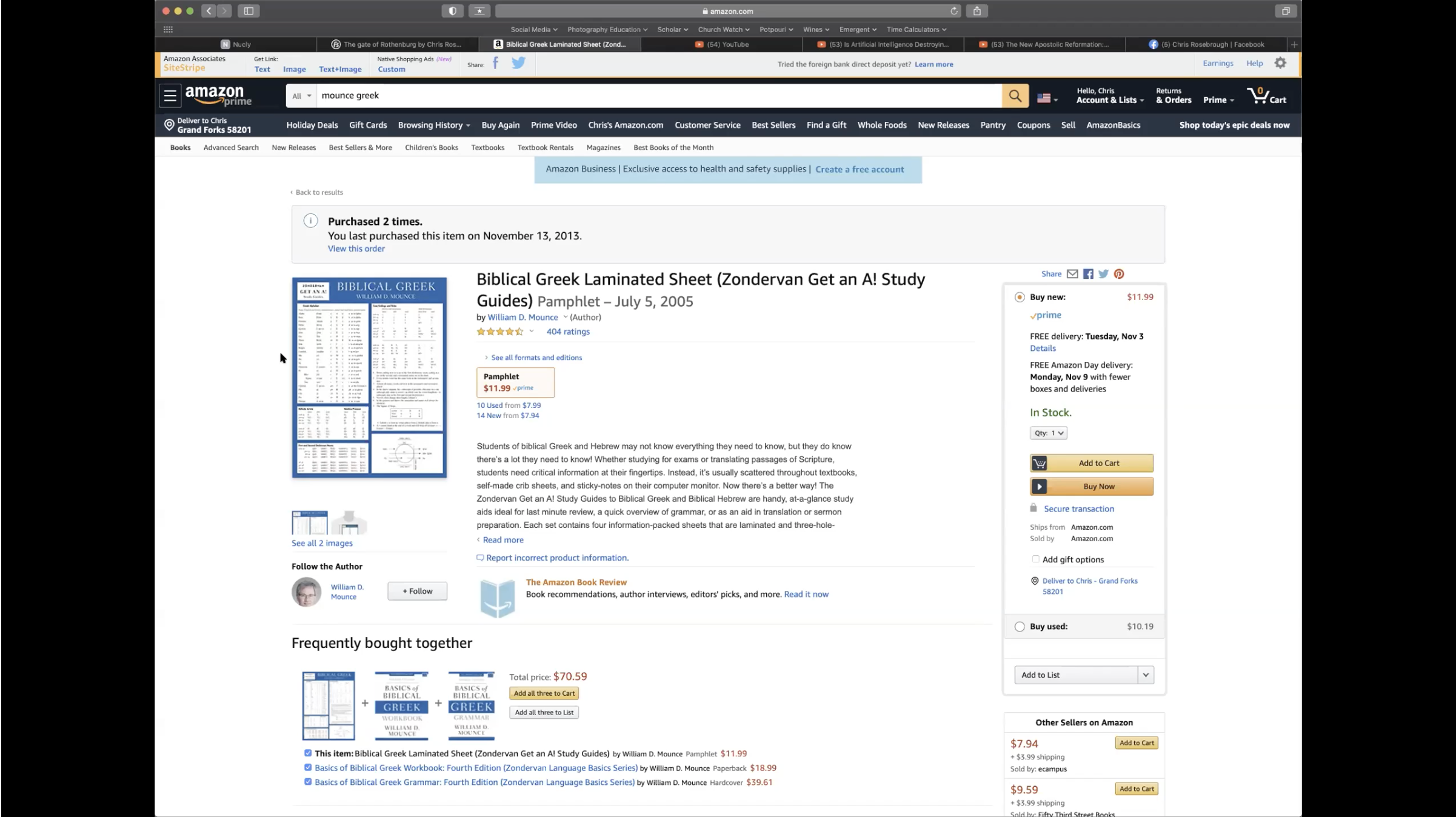Viewport: 1456px width, 817px height.
Task: Open the All search category dropdown
Action: pos(301,96)
